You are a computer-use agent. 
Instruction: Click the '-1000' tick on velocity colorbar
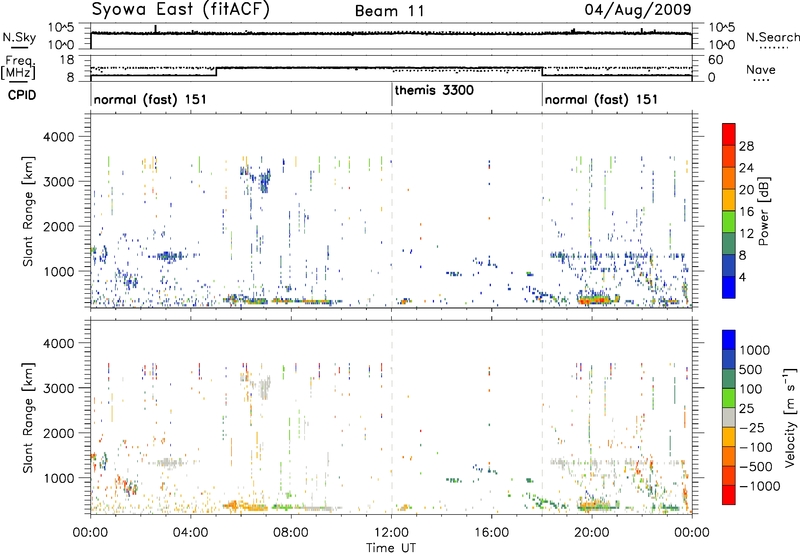tap(759, 486)
